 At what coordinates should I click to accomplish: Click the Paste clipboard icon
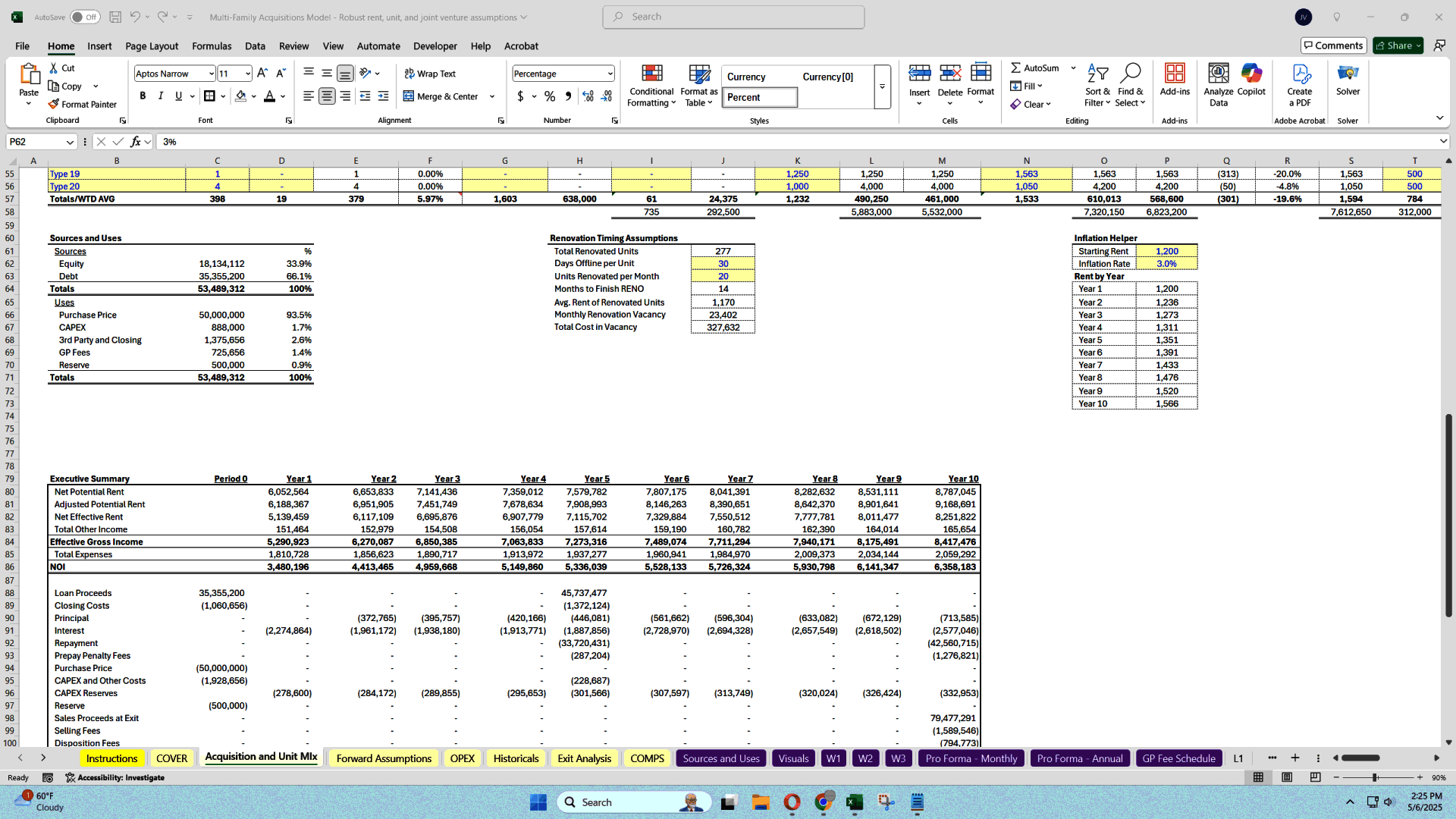tap(29, 74)
